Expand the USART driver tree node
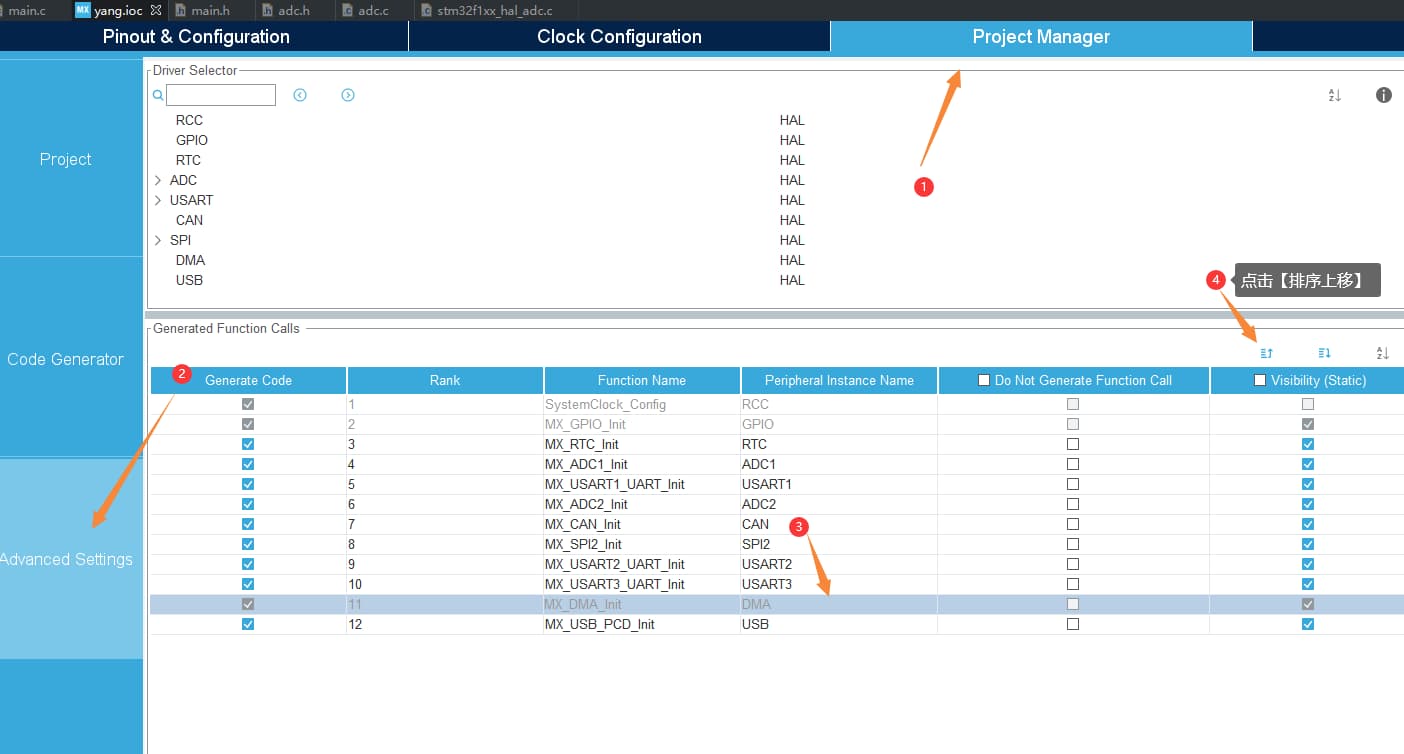The image size is (1404, 754). click(158, 200)
